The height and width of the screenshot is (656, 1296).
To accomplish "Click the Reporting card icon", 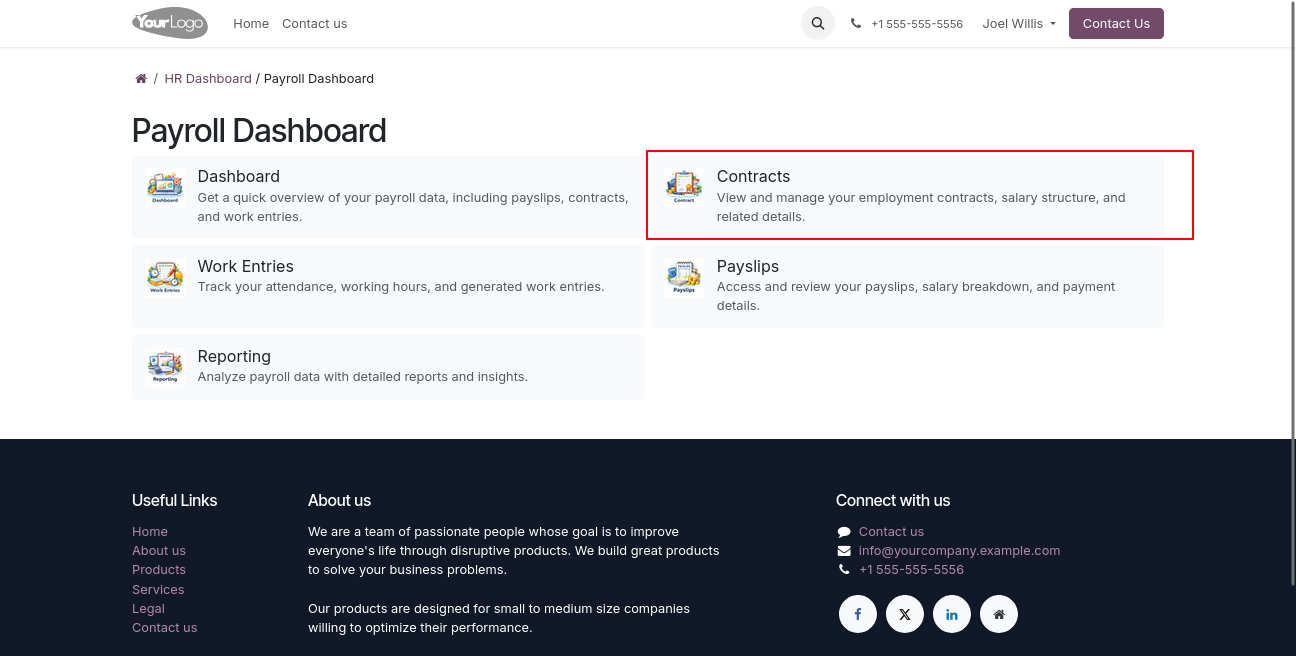I will (x=165, y=367).
